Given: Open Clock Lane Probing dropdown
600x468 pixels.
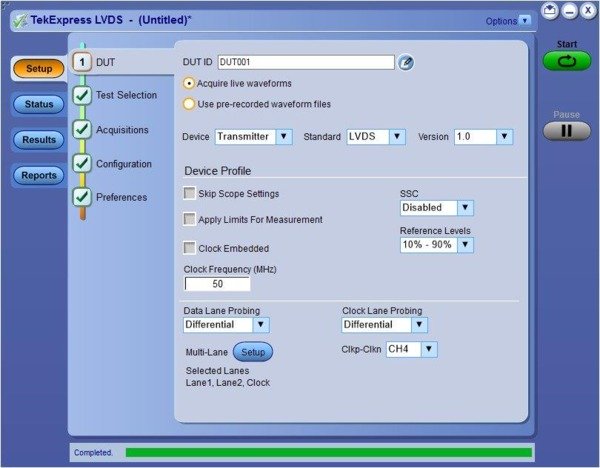Looking at the screenshot, I should [x=419, y=325].
